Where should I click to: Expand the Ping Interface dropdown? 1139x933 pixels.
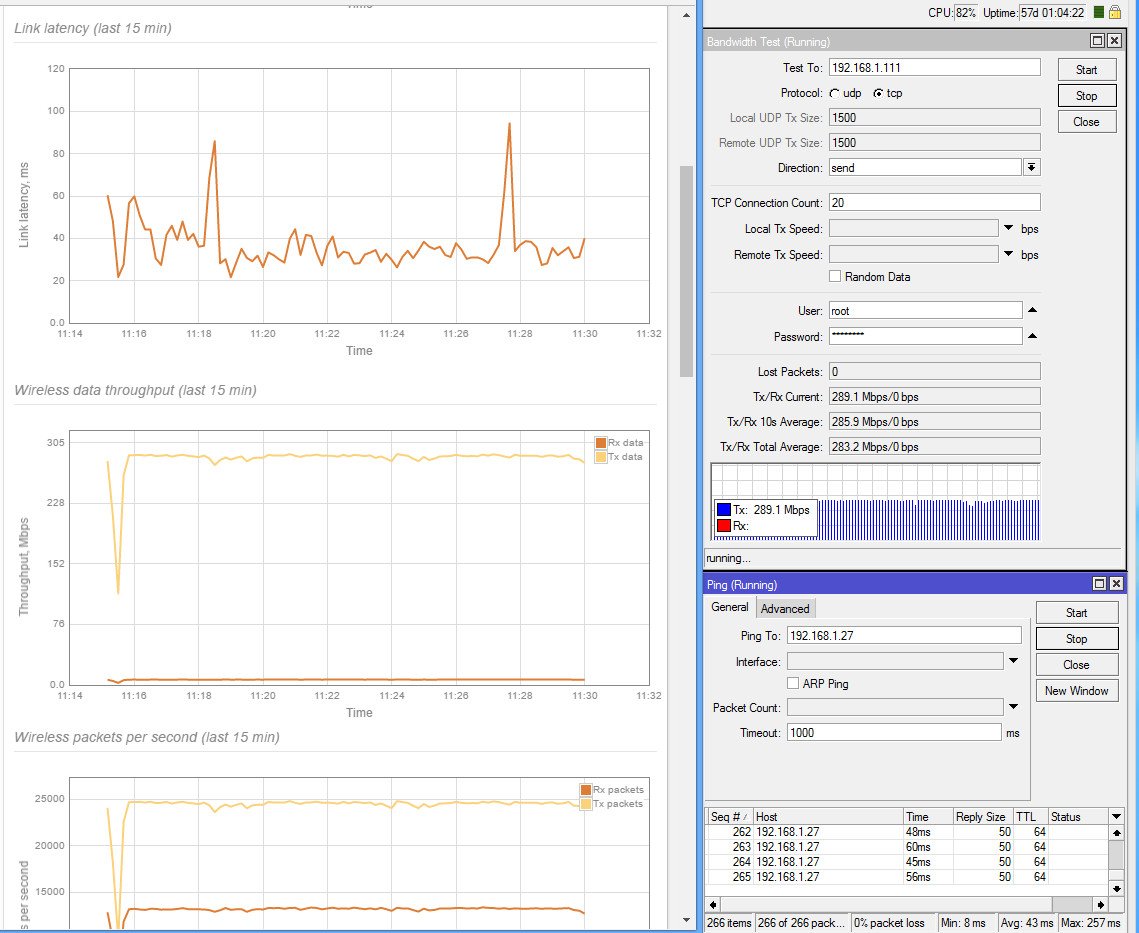tap(1013, 661)
